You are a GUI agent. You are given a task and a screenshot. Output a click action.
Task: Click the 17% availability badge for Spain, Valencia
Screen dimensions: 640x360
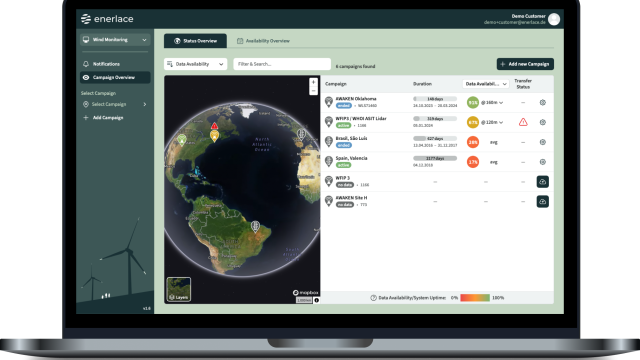(x=473, y=162)
